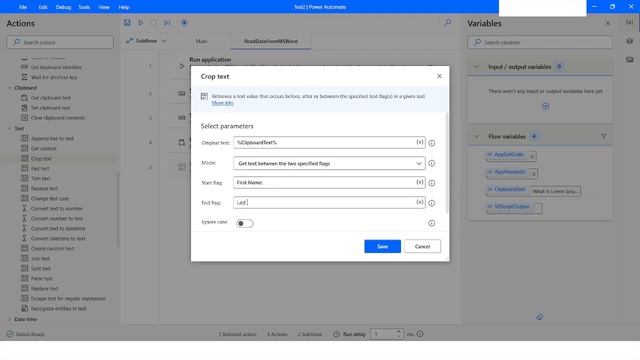Click the Run delay value field
Viewport: 640px width, 360px height.
pyautogui.click(x=383, y=334)
